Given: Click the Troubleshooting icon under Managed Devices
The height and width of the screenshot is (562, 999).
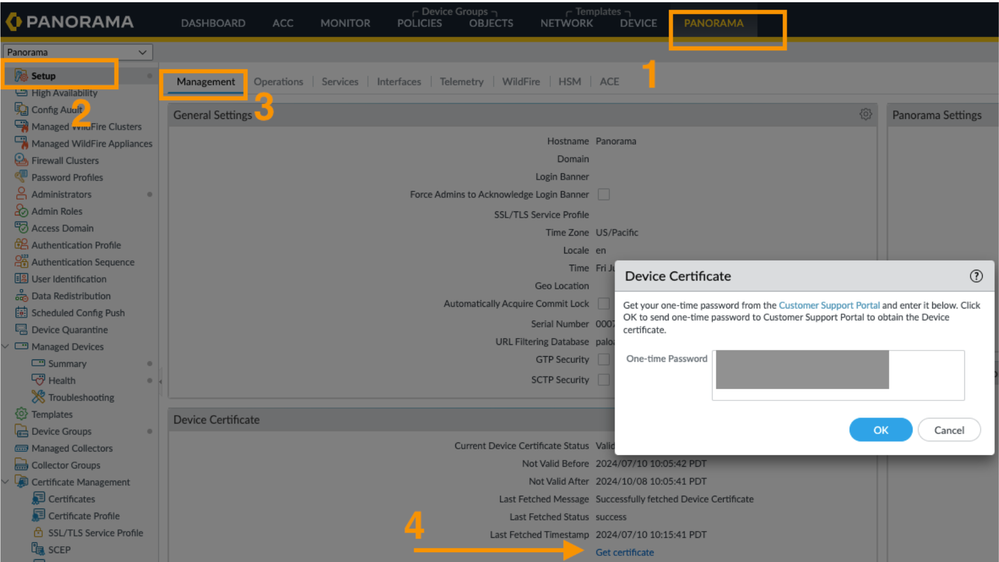Looking at the screenshot, I should (x=38, y=397).
